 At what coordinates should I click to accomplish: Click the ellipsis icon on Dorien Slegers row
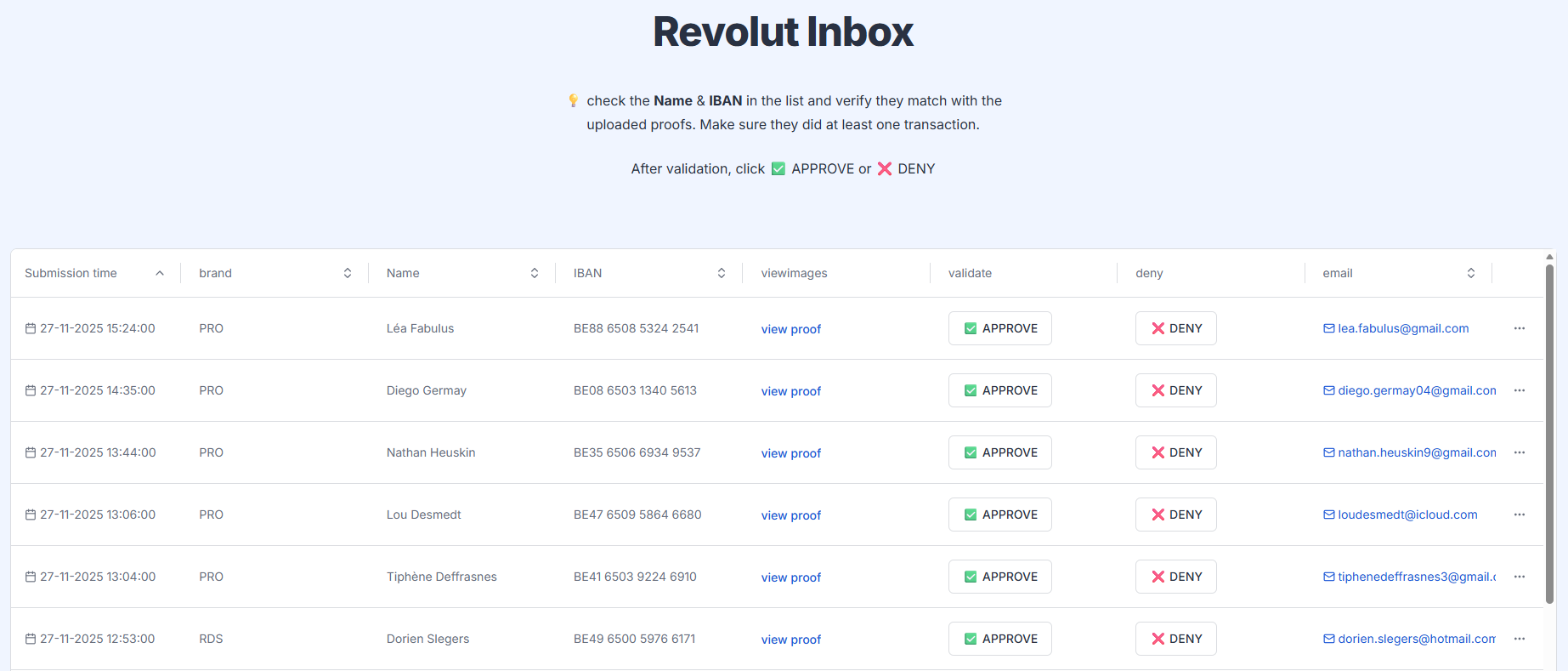1519,639
